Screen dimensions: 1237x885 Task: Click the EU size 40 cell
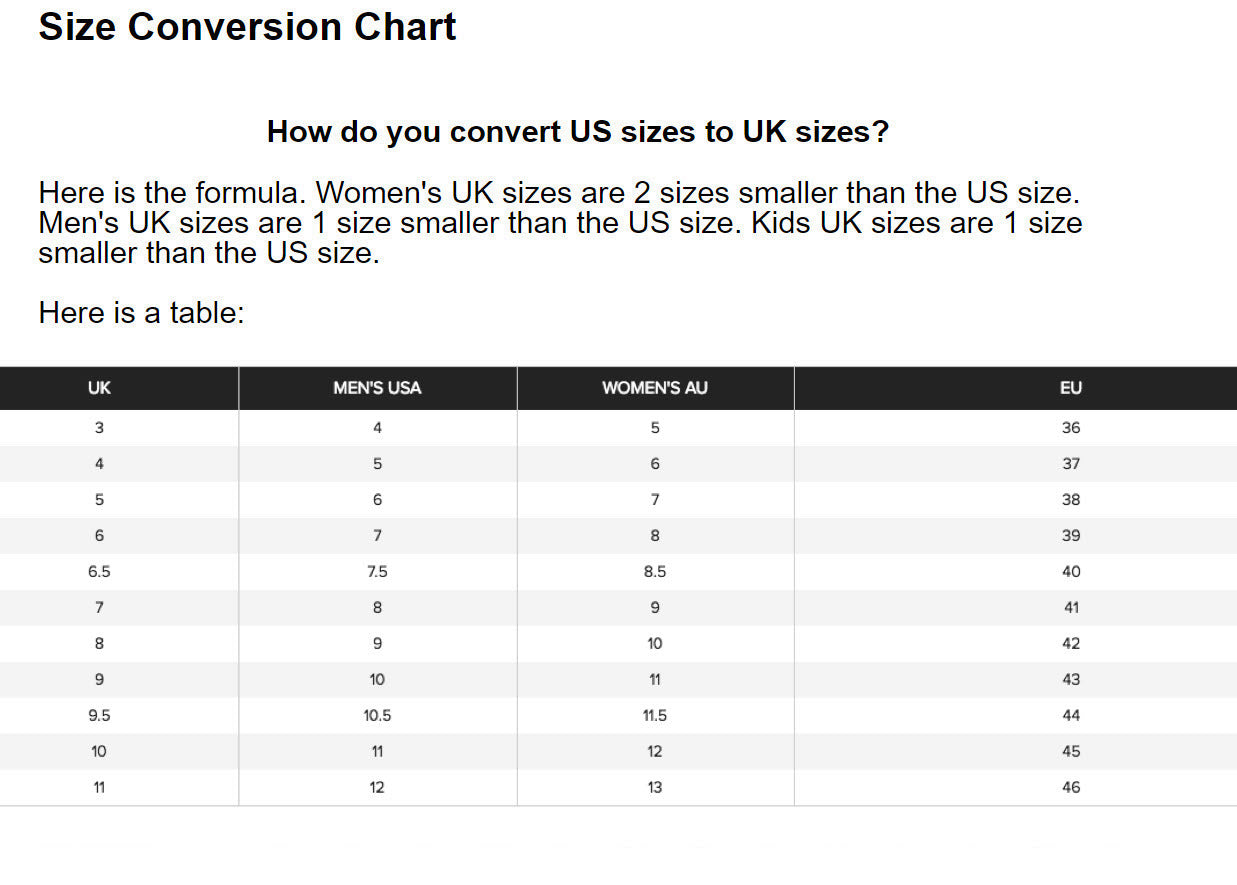1071,572
